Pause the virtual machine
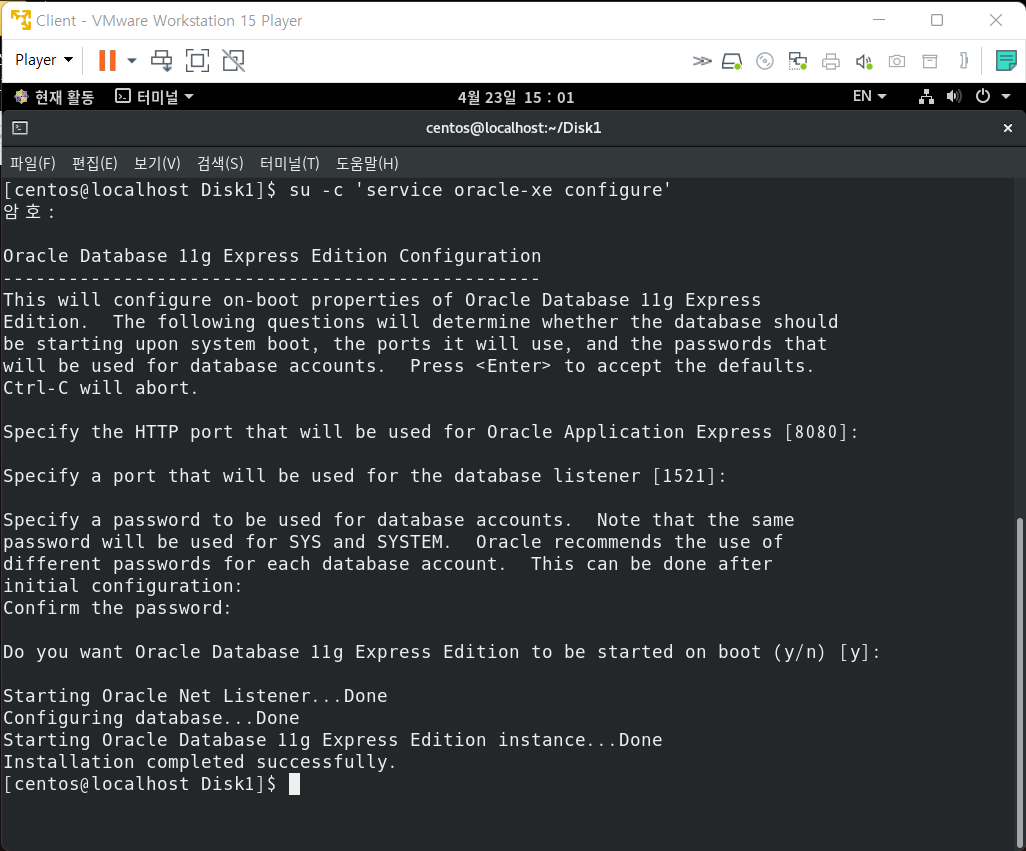1026x851 pixels. coord(107,61)
